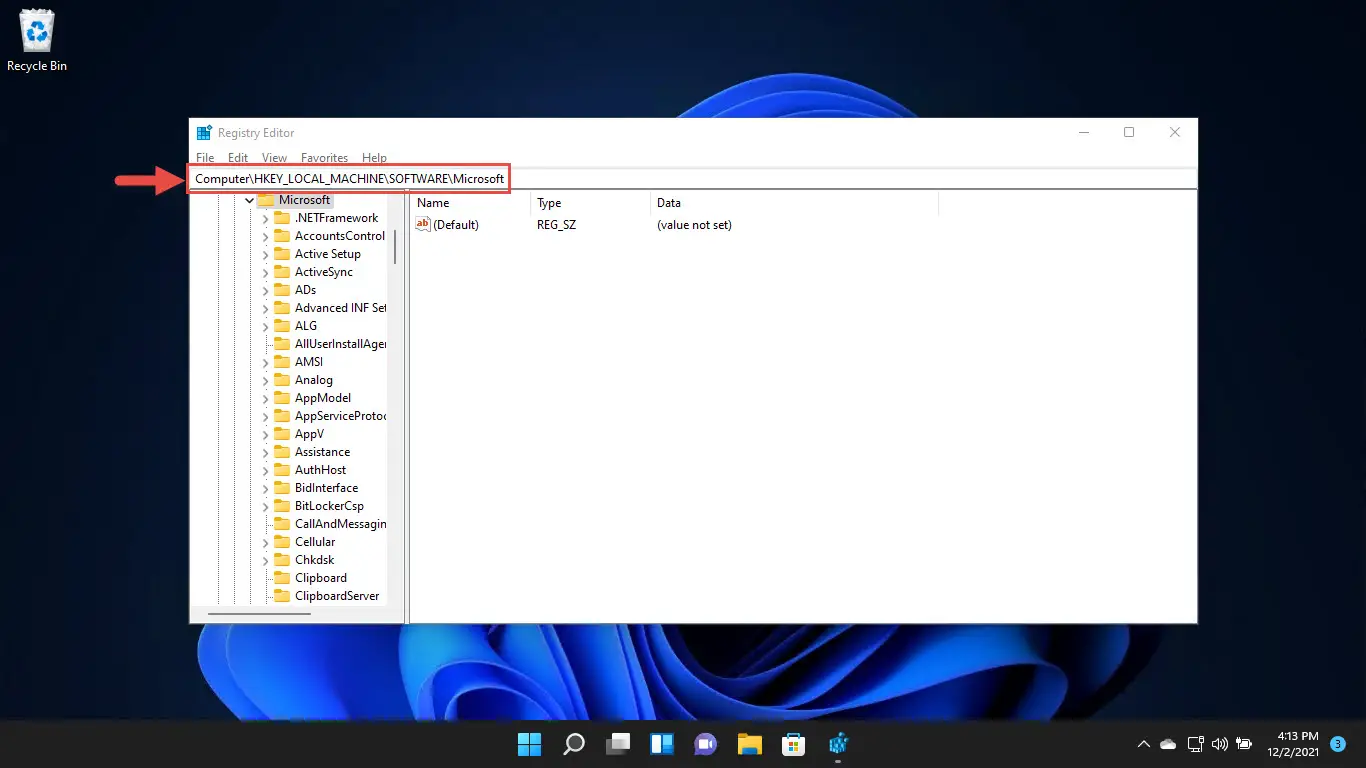
Task: Click the OneDrive cloud tray icon
Action: pyautogui.click(x=1168, y=744)
